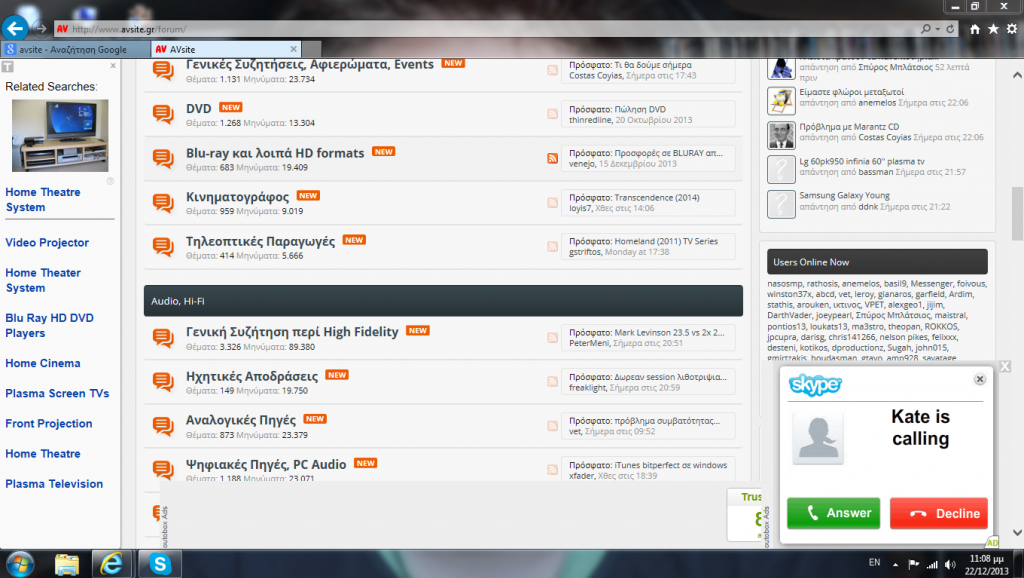The height and width of the screenshot is (578, 1024).
Task: Switch to the avsite Google search tab
Action: (x=76, y=49)
